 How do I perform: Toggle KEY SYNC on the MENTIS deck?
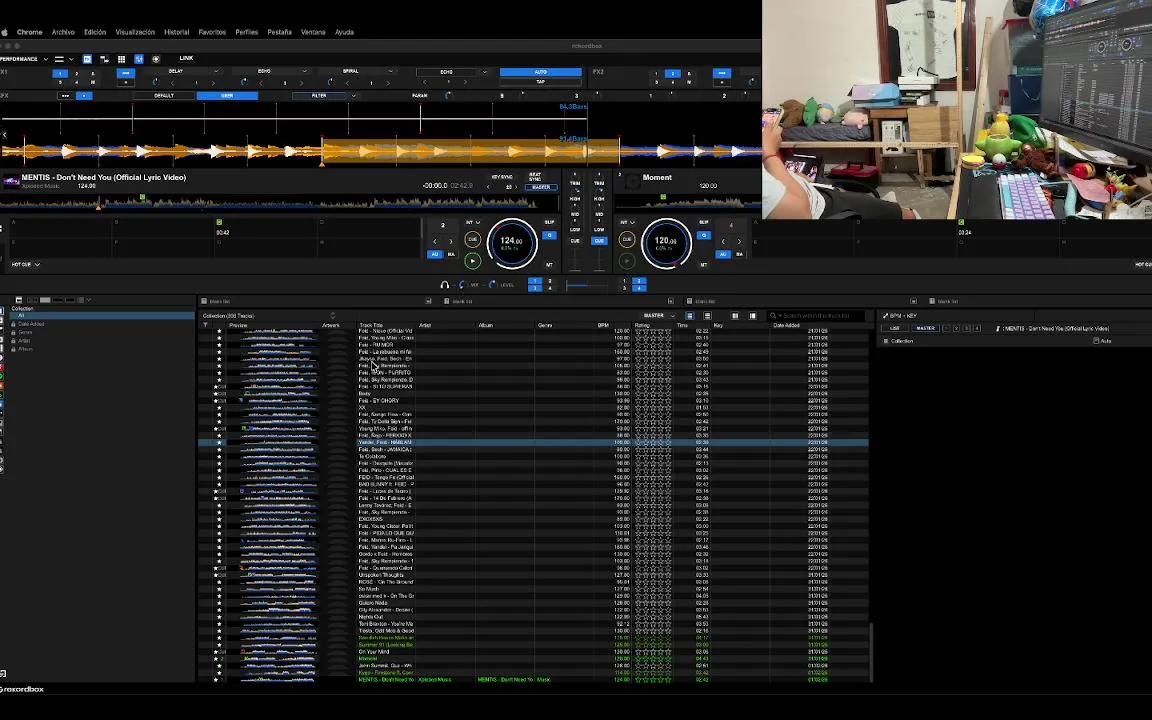coord(502,177)
